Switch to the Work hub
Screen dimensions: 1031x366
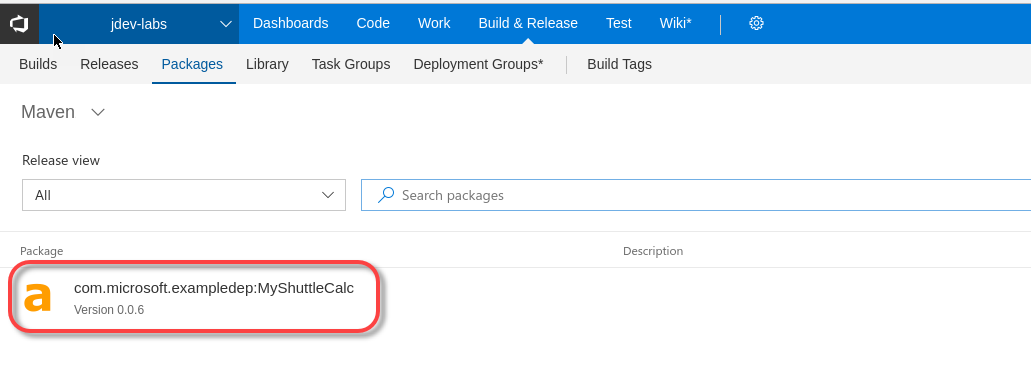click(x=434, y=24)
